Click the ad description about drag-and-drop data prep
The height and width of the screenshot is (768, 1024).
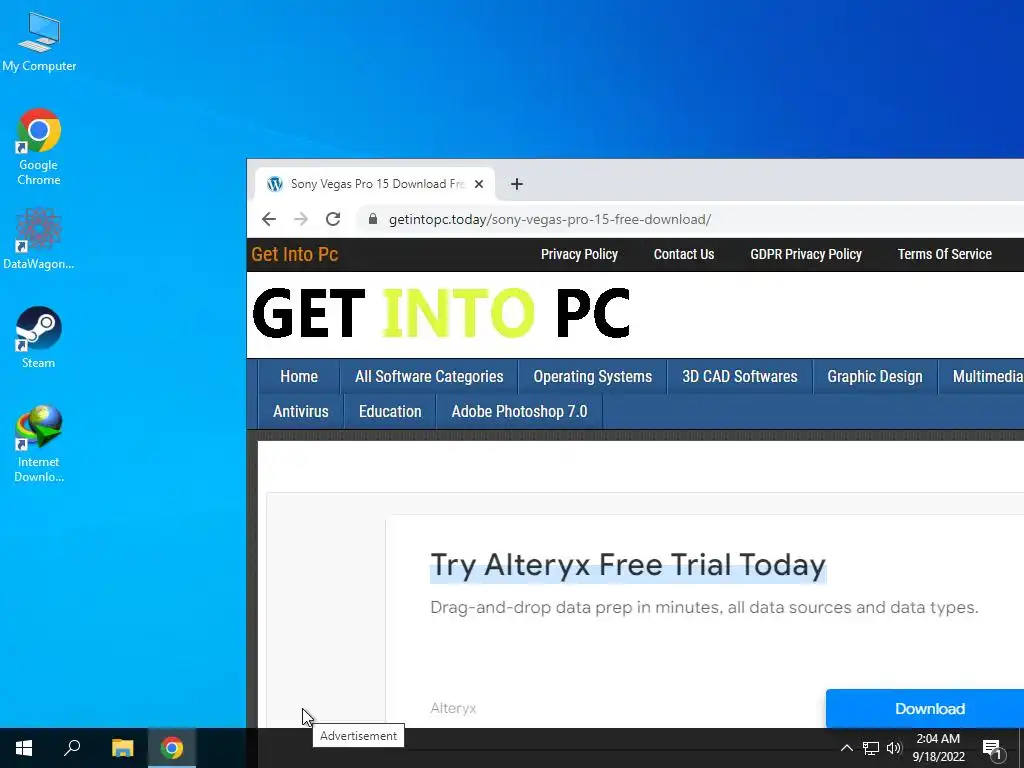coord(704,607)
